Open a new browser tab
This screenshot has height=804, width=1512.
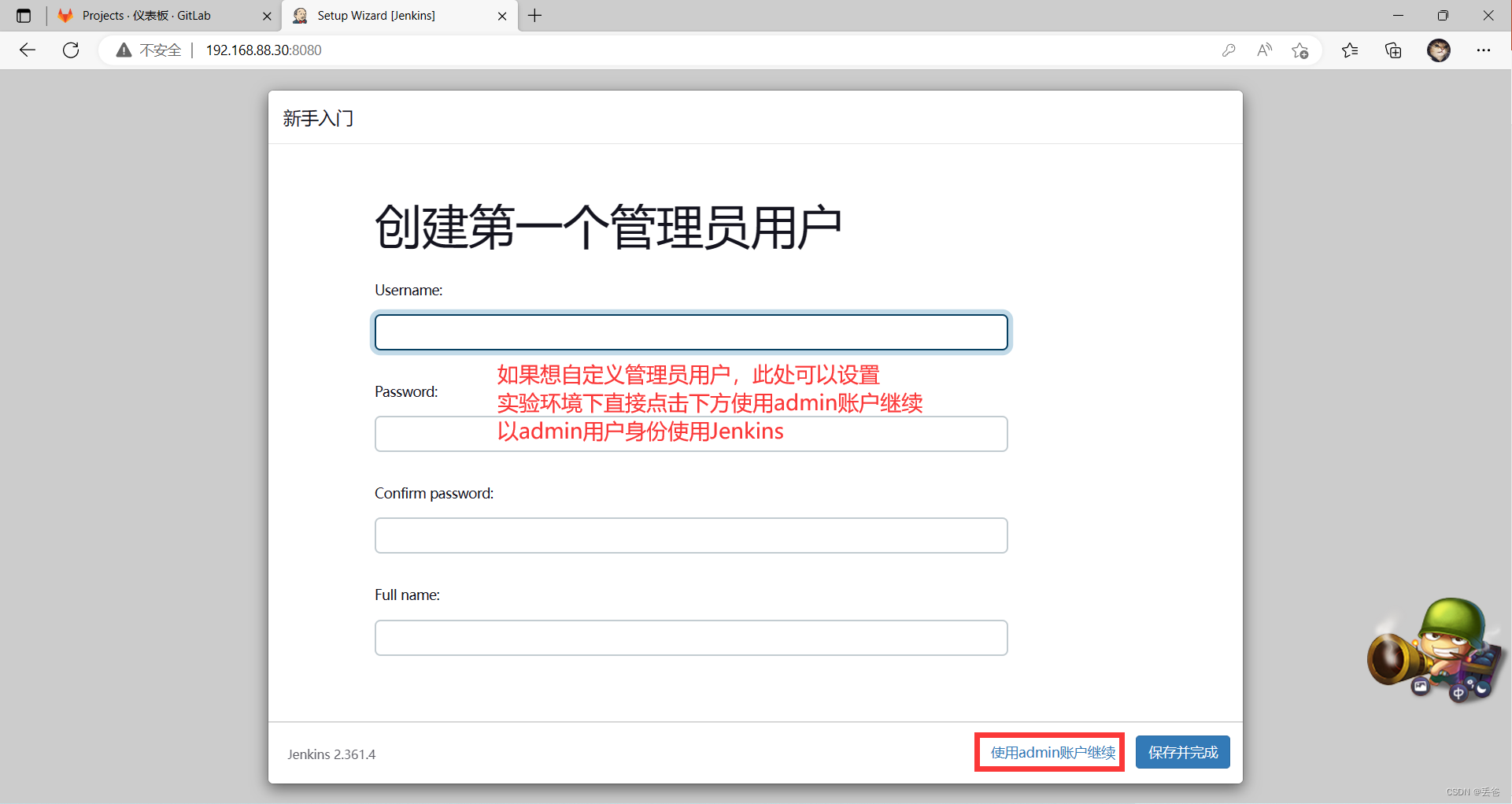tap(535, 16)
